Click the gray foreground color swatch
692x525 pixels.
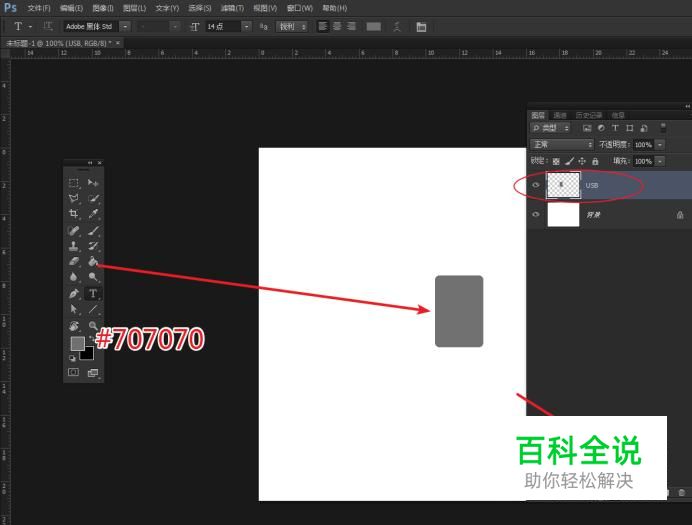click(77, 343)
